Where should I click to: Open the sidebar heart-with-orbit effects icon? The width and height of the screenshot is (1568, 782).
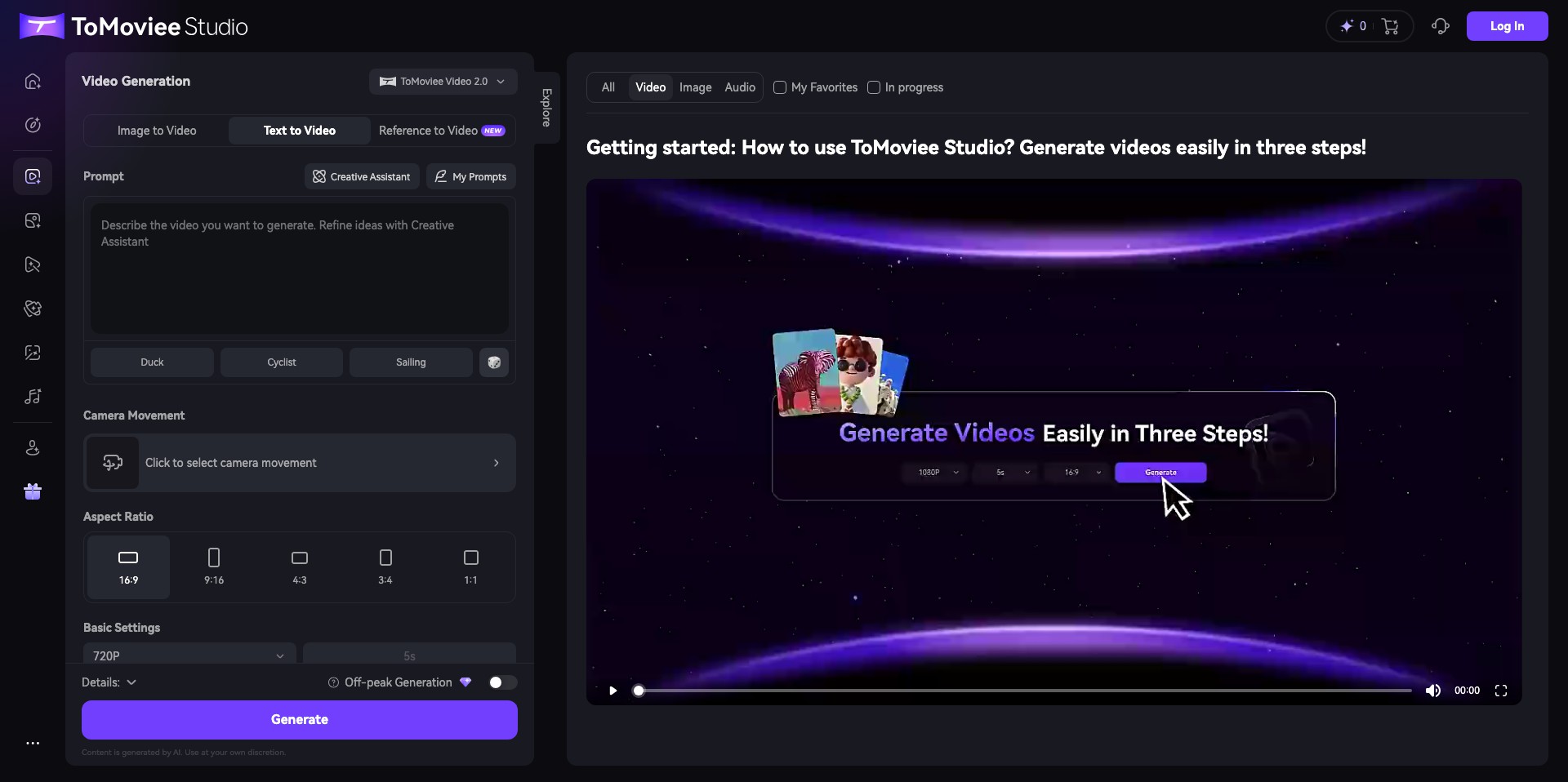pyautogui.click(x=33, y=309)
